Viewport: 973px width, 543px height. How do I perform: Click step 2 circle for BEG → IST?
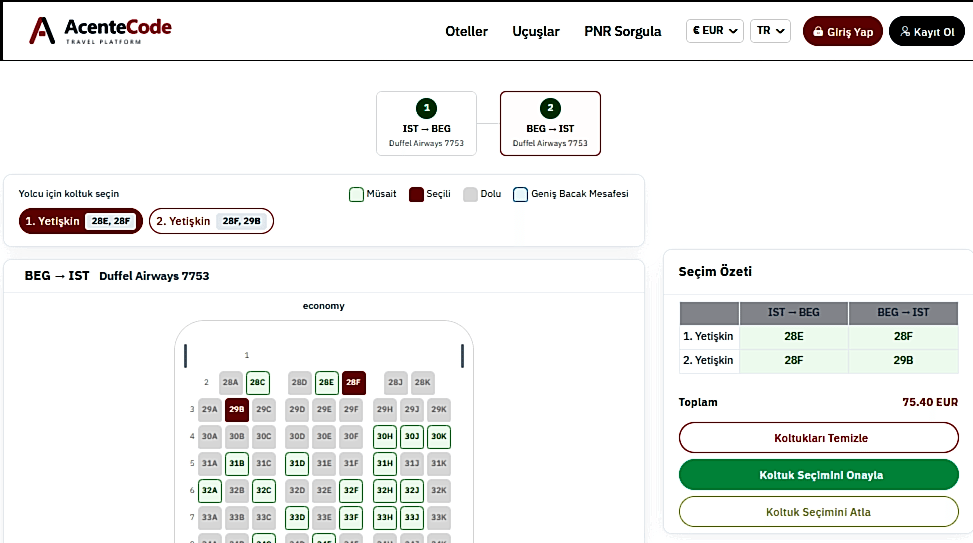pyautogui.click(x=550, y=108)
